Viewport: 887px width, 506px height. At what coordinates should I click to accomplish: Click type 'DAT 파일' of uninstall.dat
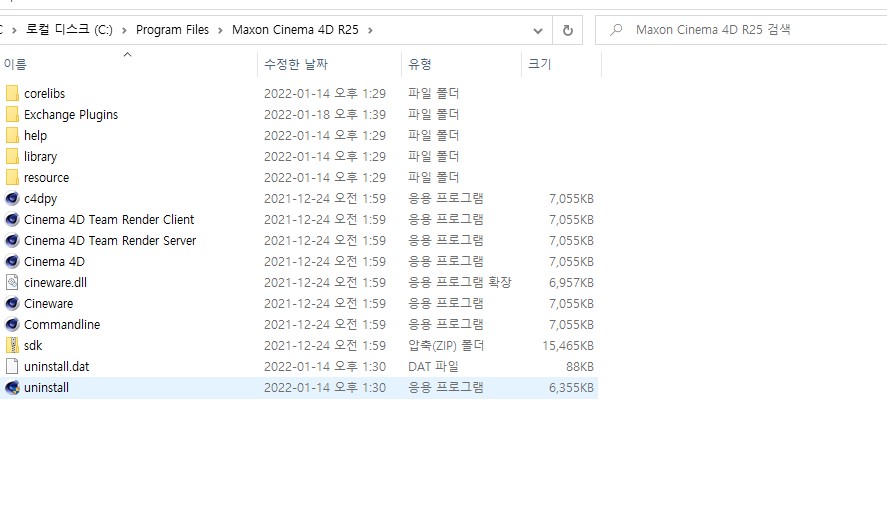(433, 367)
